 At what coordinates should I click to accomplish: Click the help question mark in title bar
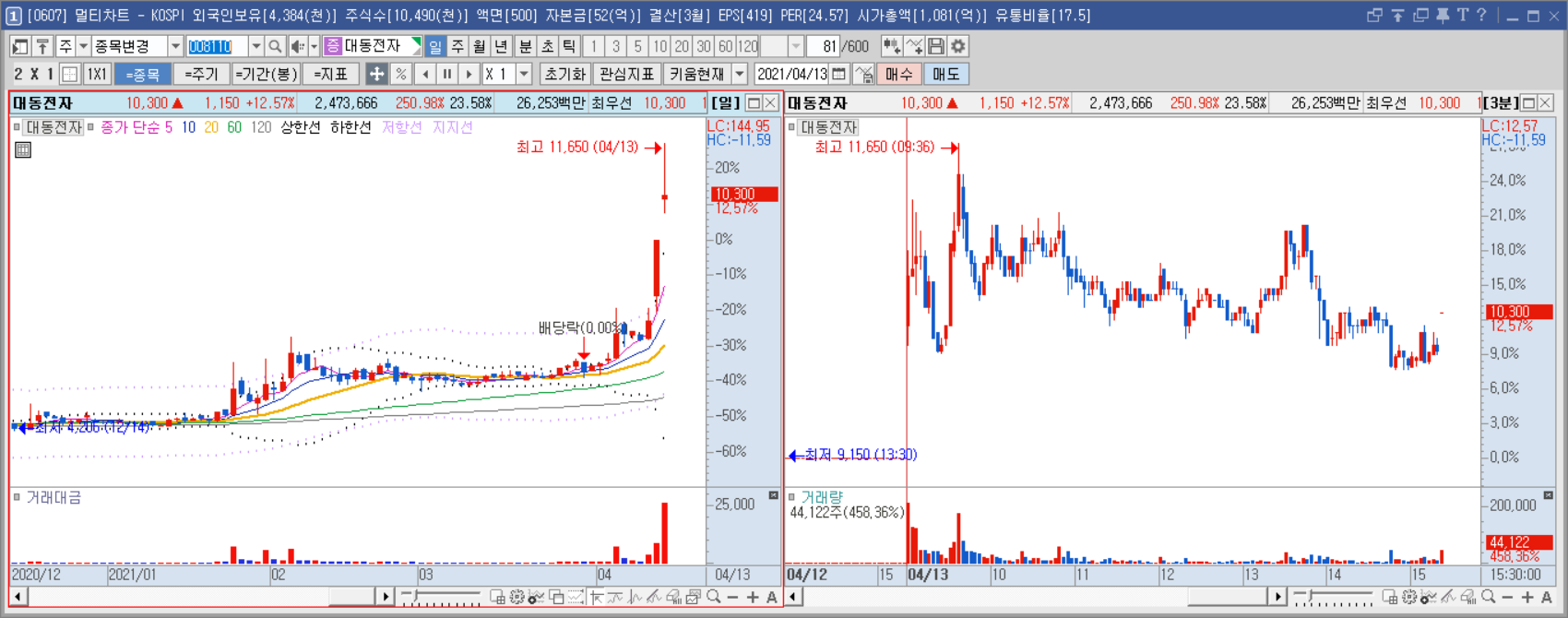click(1482, 15)
